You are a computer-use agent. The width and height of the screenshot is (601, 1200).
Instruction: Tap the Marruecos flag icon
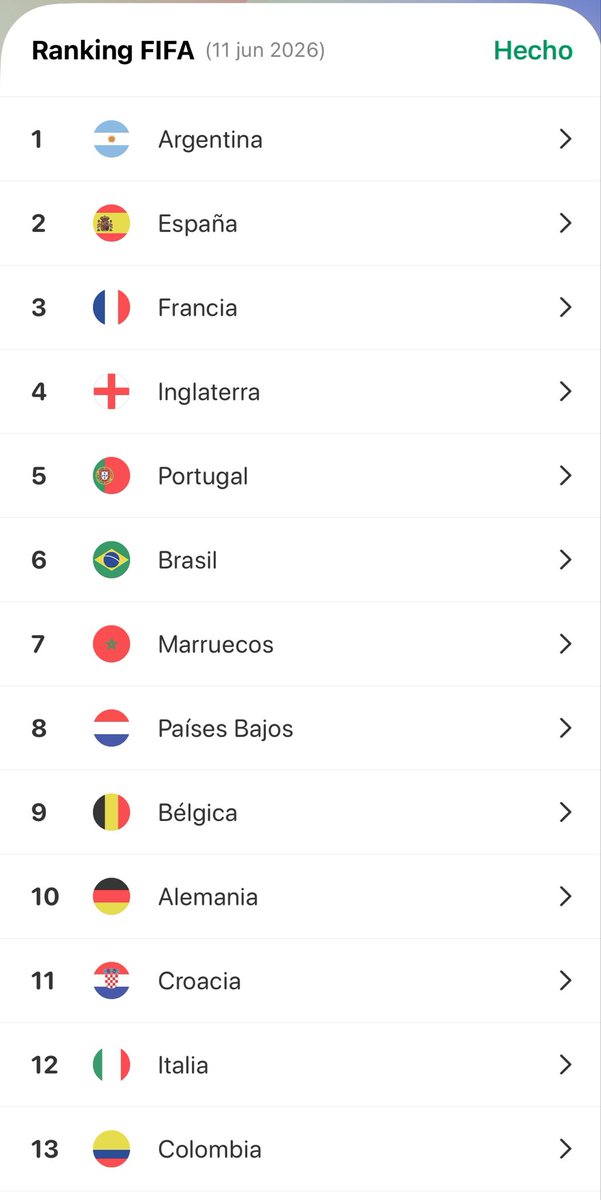click(x=111, y=644)
